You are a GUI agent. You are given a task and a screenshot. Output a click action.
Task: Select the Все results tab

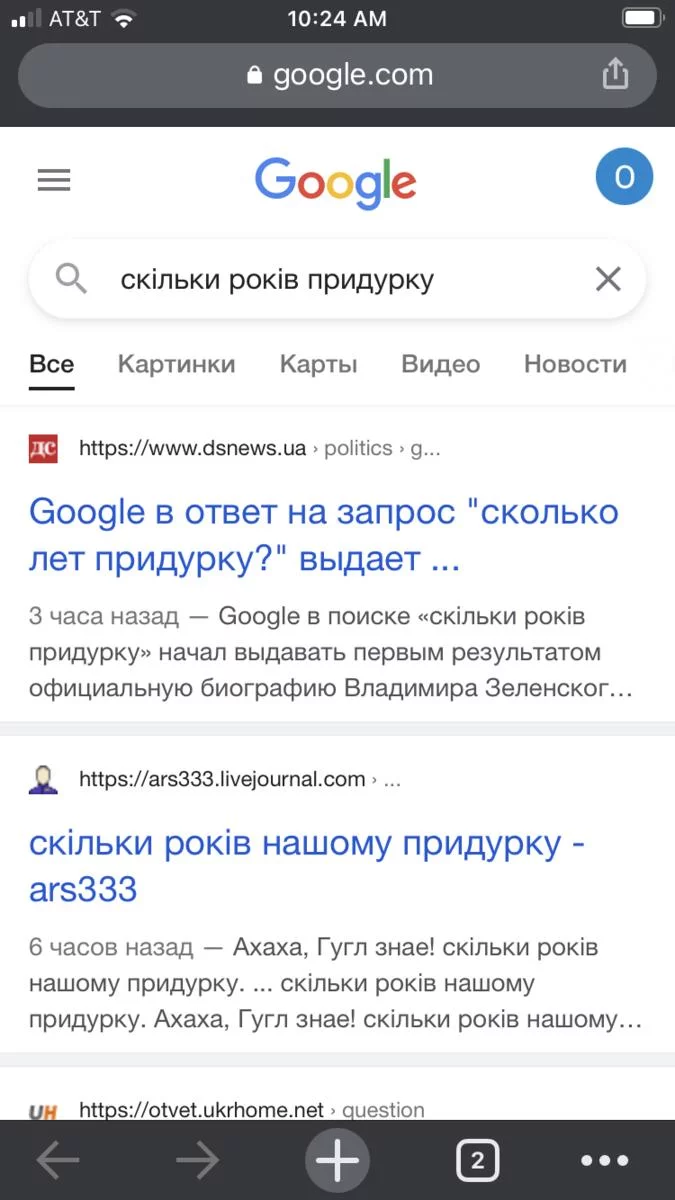coord(51,364)
